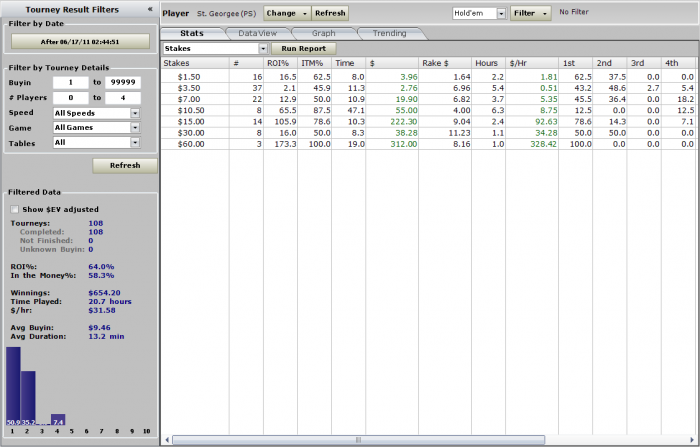Click the After 06/17/11 date filter button
The height and width of the screenshot is (447, 700).
coord(80,42)
